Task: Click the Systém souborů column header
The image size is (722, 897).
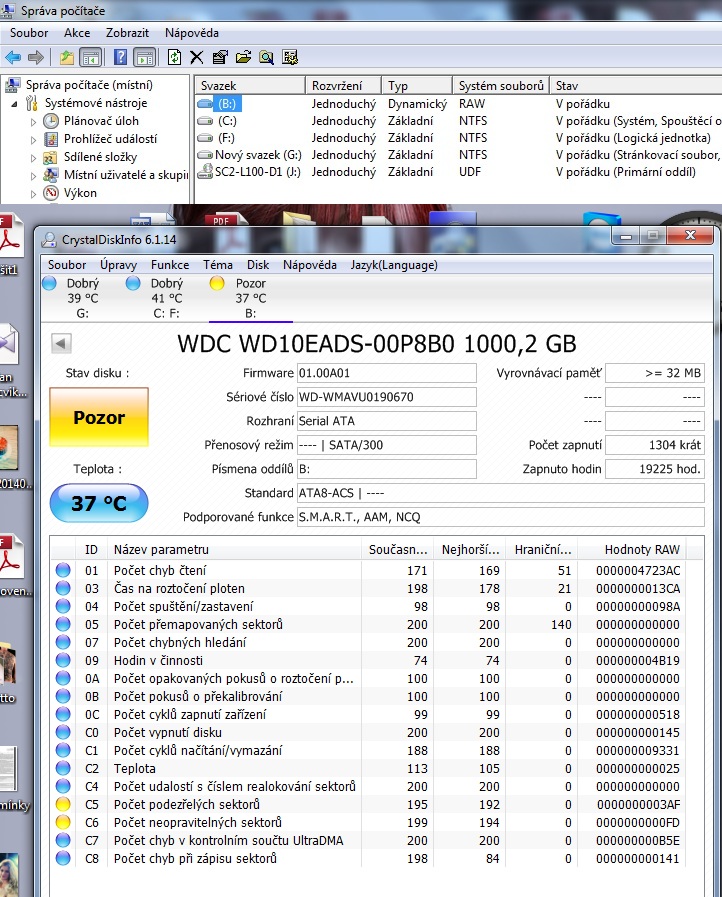Action: pos(501,85)
